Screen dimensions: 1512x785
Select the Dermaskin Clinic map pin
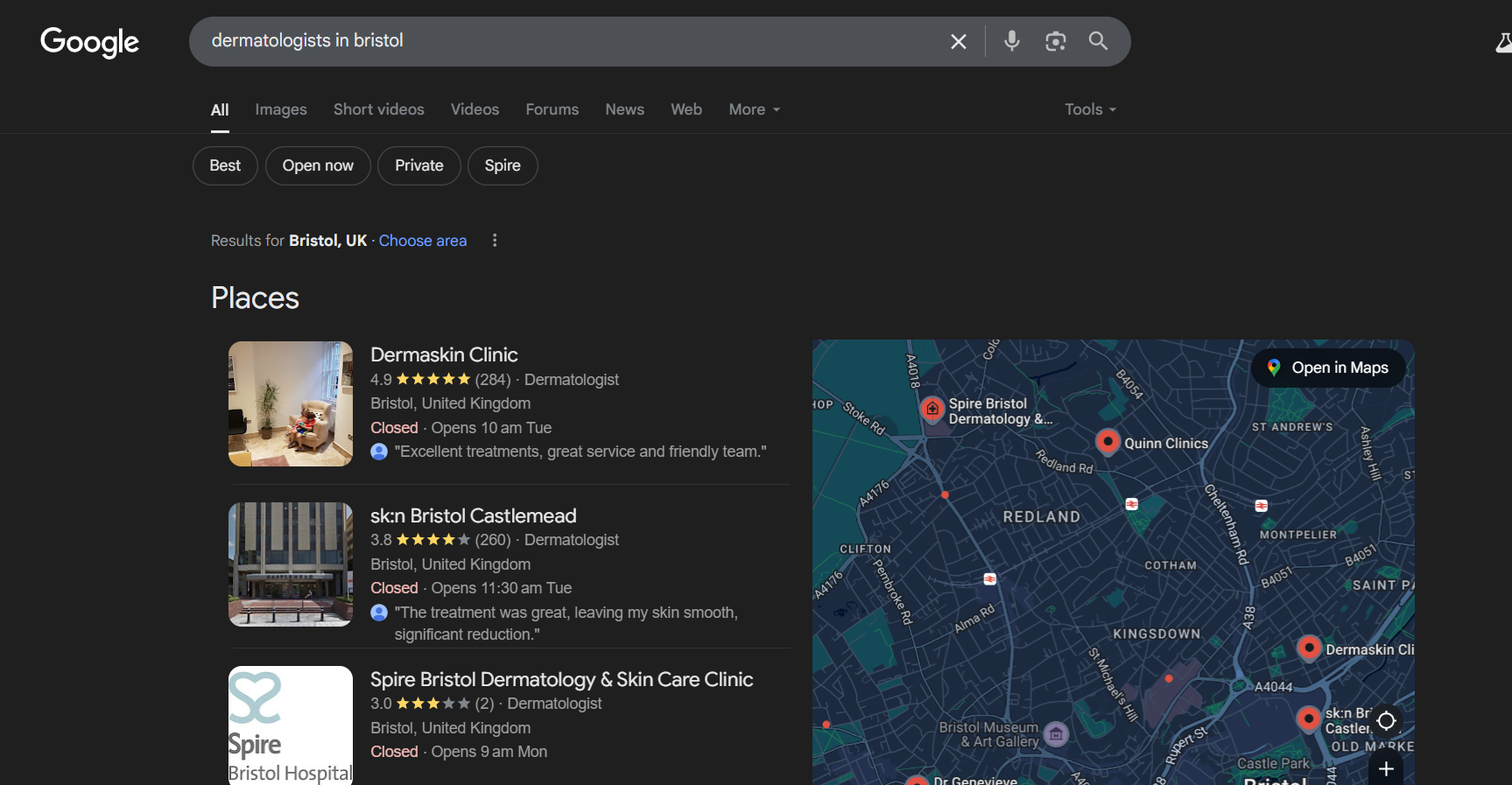[x=1309, y=648]
